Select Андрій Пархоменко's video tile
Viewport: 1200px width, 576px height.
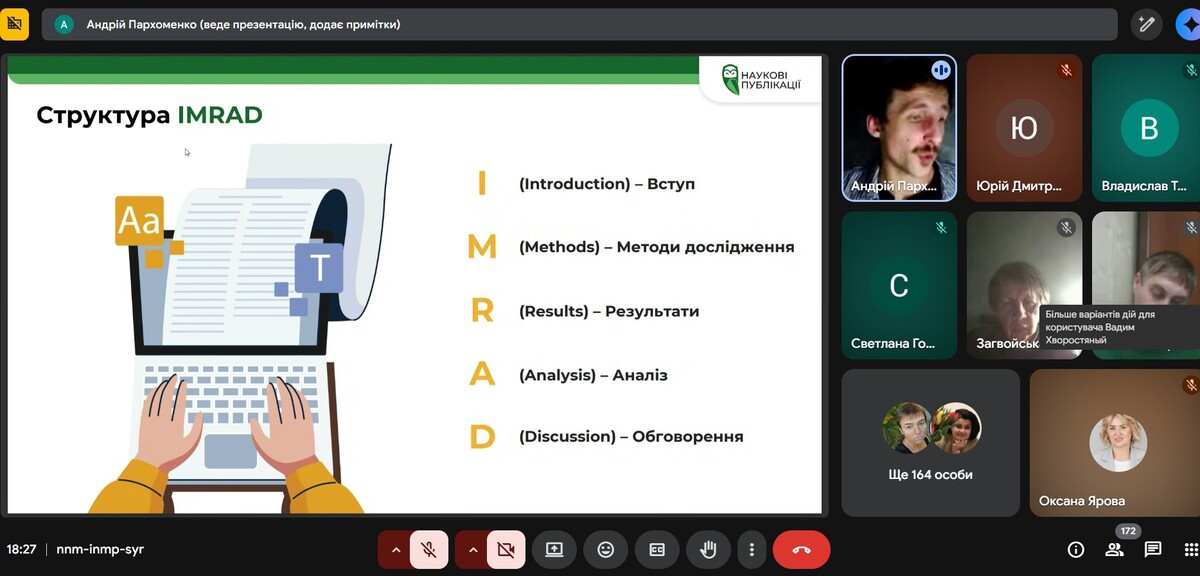(899, 127)
